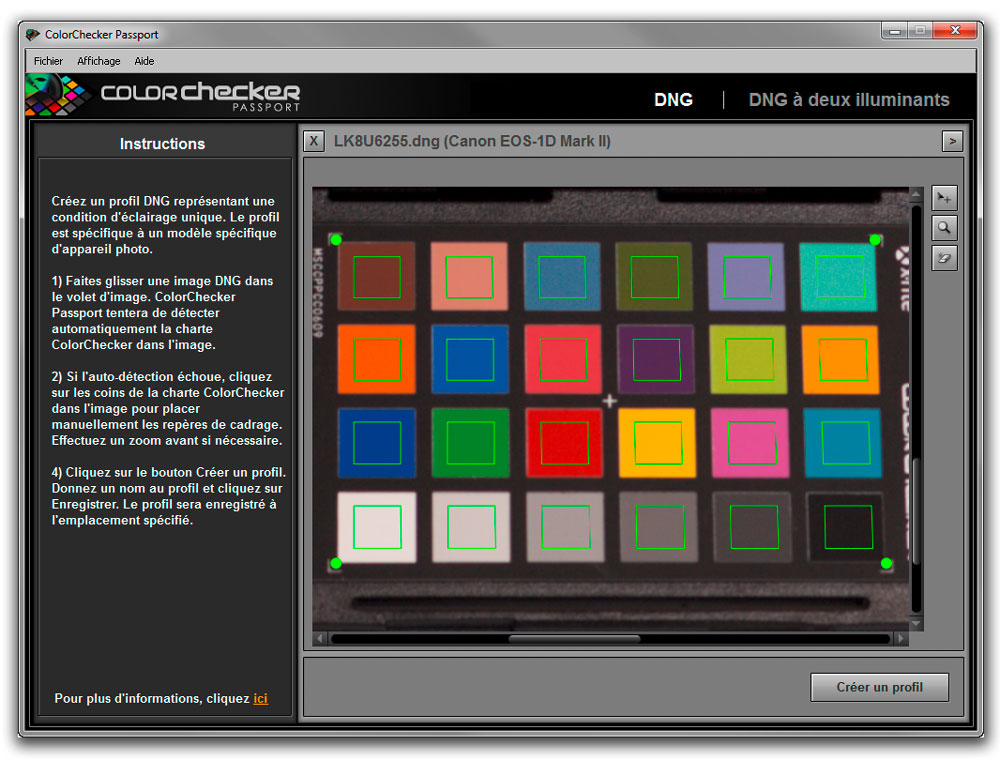The height and width of the screenshot is (760, 1000).
Task: Click the ColorChecker Passport title bar icon
Action: [x=32, y=34]
